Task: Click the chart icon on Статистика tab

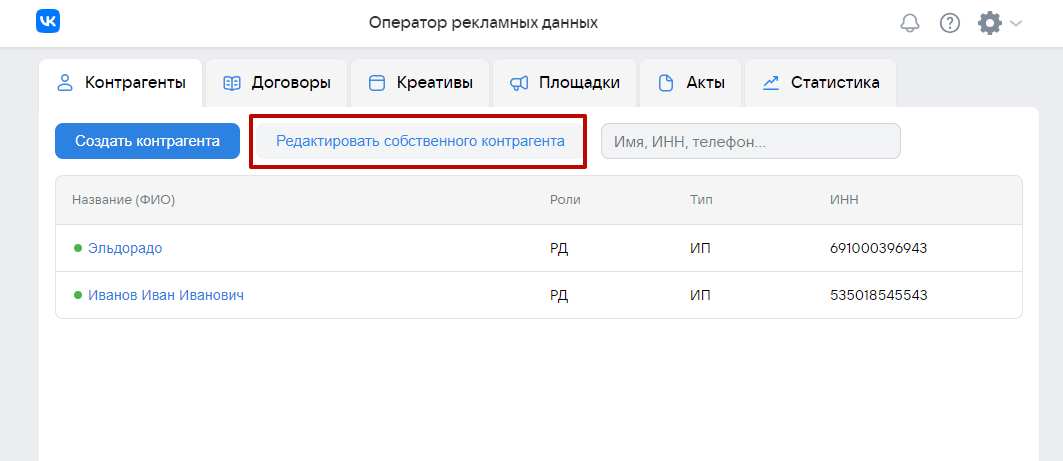Action: tap(771, 83)
